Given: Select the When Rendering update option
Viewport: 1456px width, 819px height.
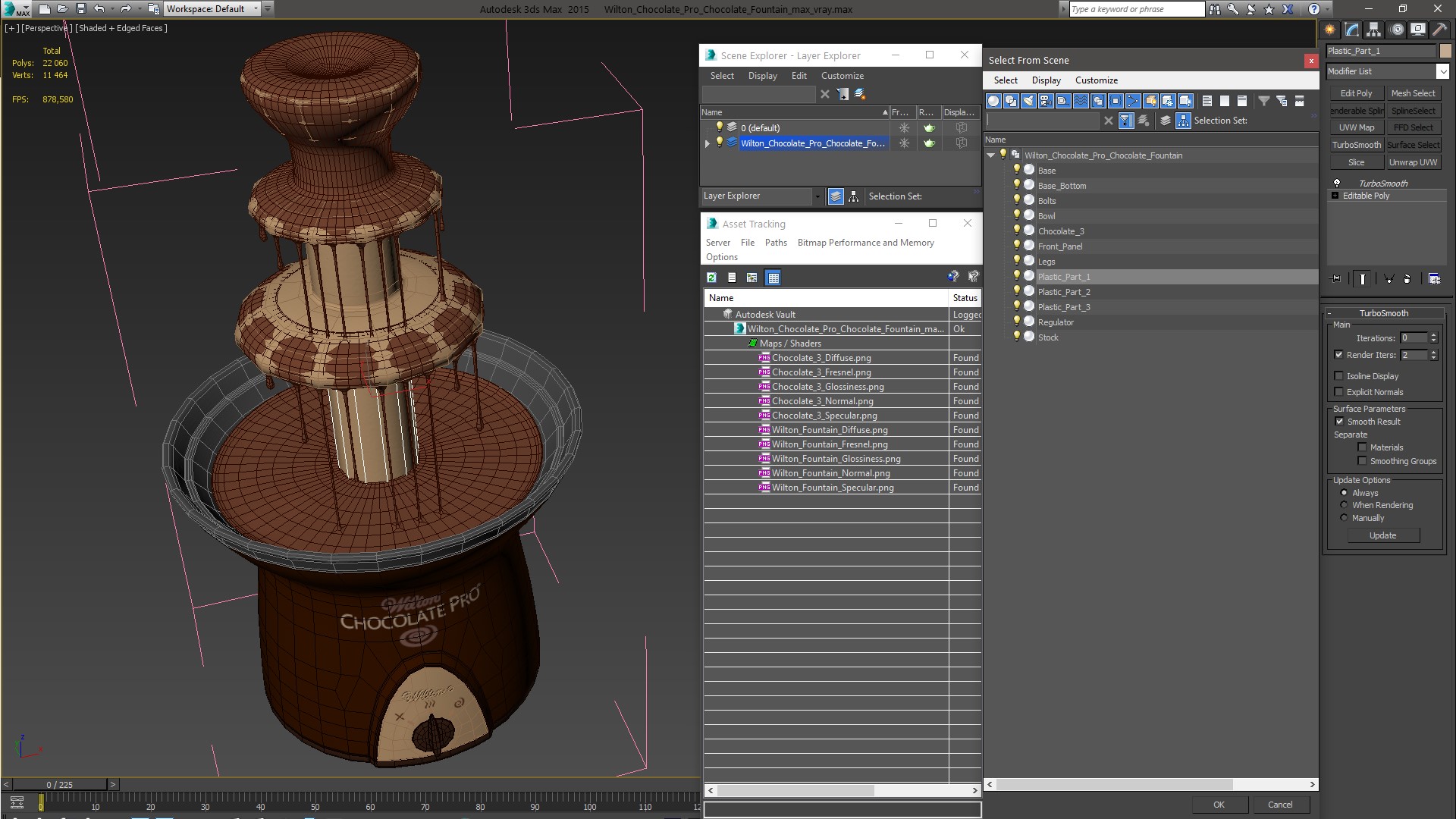Looking at the screenshot, I should [1345, 505].
